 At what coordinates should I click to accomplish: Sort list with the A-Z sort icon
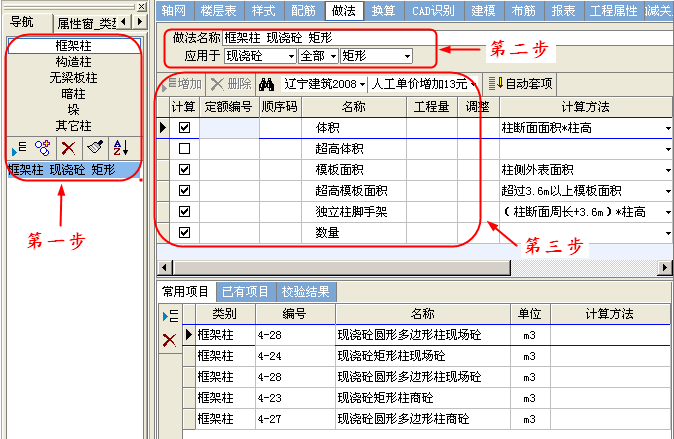(119, 146)
